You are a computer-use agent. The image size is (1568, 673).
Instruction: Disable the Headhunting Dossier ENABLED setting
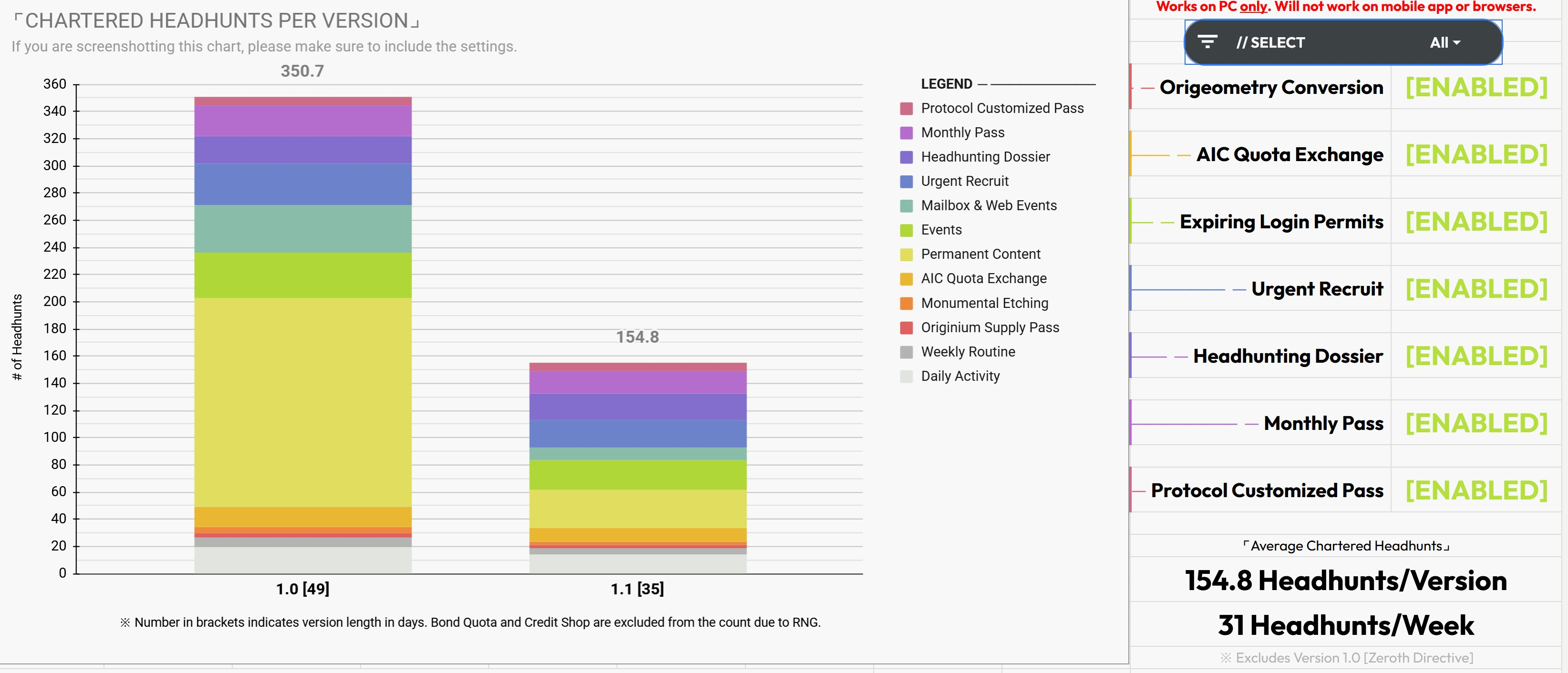[1475, 356]
